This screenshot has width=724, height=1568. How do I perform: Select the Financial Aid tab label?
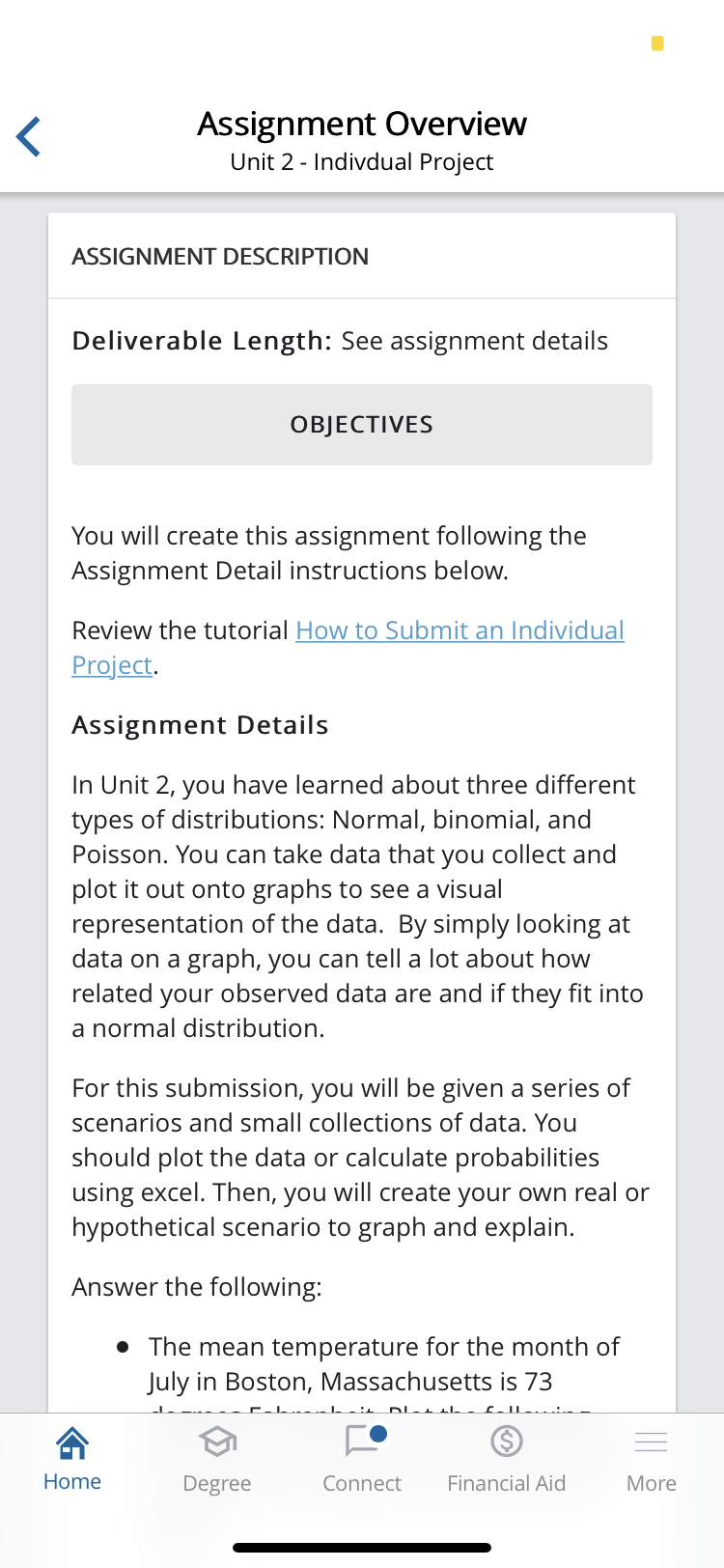point(507,1483)
